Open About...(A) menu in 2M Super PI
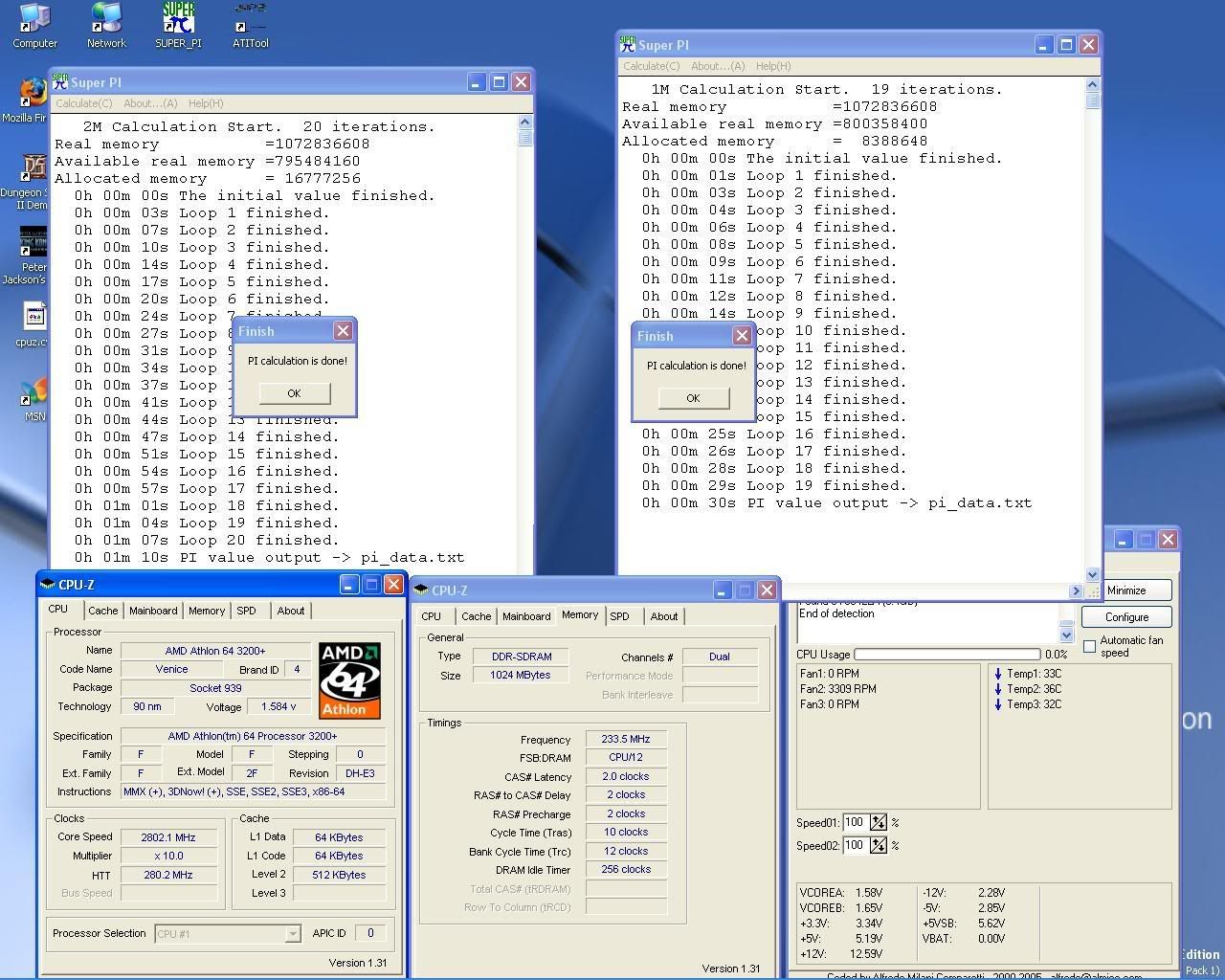This screenshot has width=1225, height=980. coord(150,103)
